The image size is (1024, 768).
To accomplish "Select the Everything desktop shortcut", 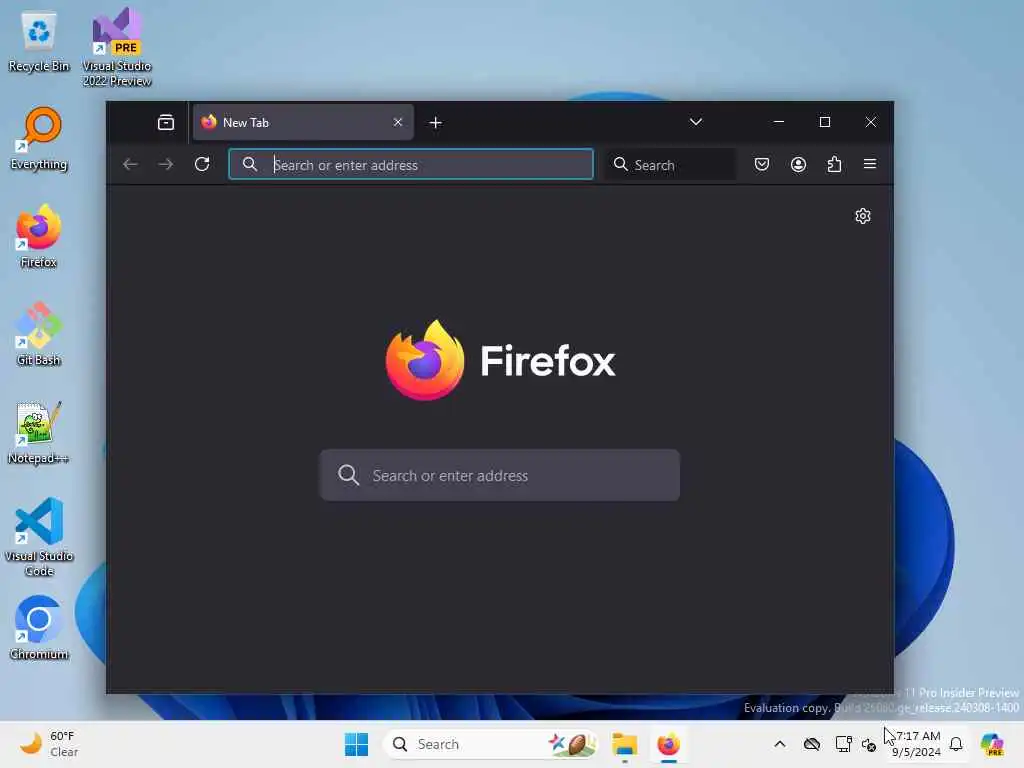I will click(39, 139).
